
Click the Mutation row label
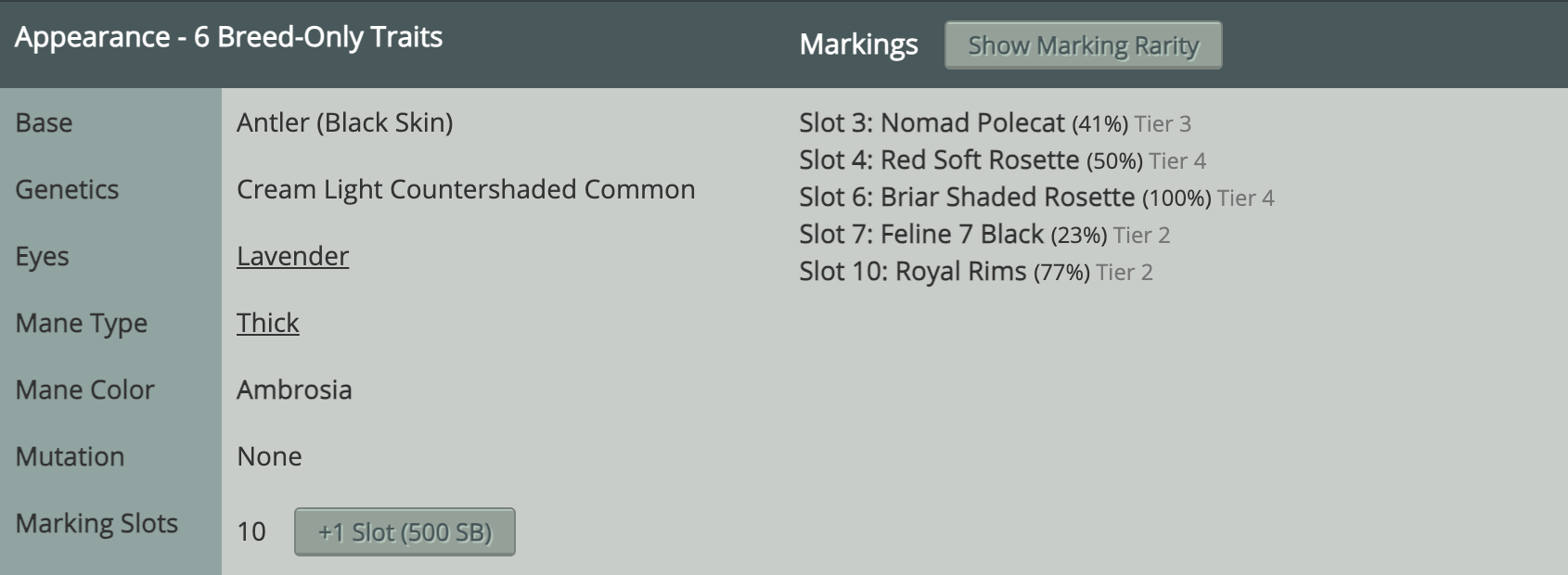[x=70, y=456]
